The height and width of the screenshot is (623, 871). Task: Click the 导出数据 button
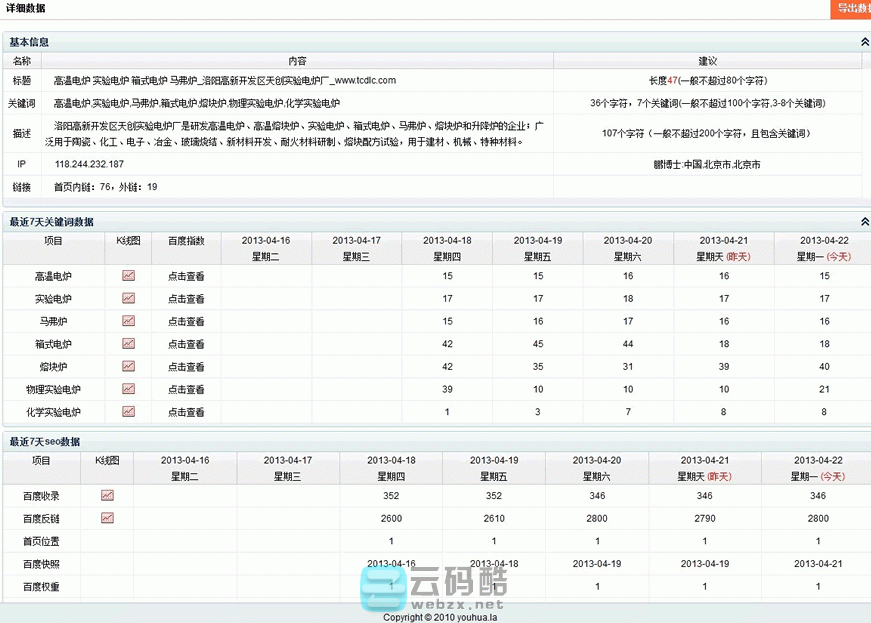[x=852, y=9]
